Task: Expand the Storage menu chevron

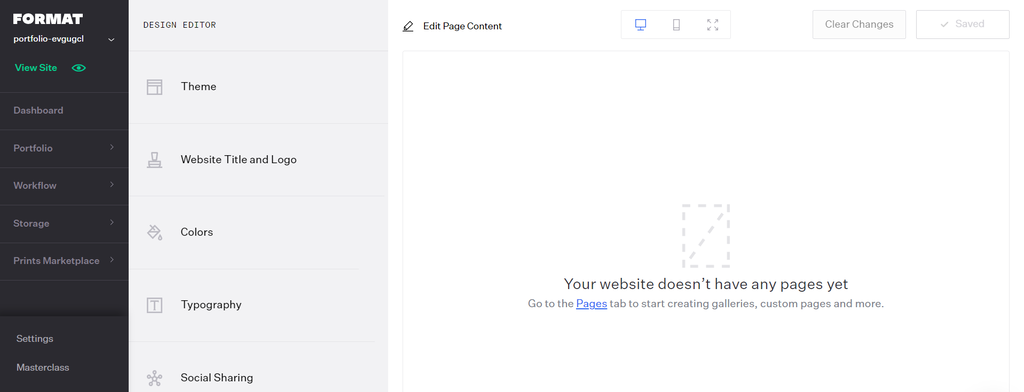Action: point(112,223)
